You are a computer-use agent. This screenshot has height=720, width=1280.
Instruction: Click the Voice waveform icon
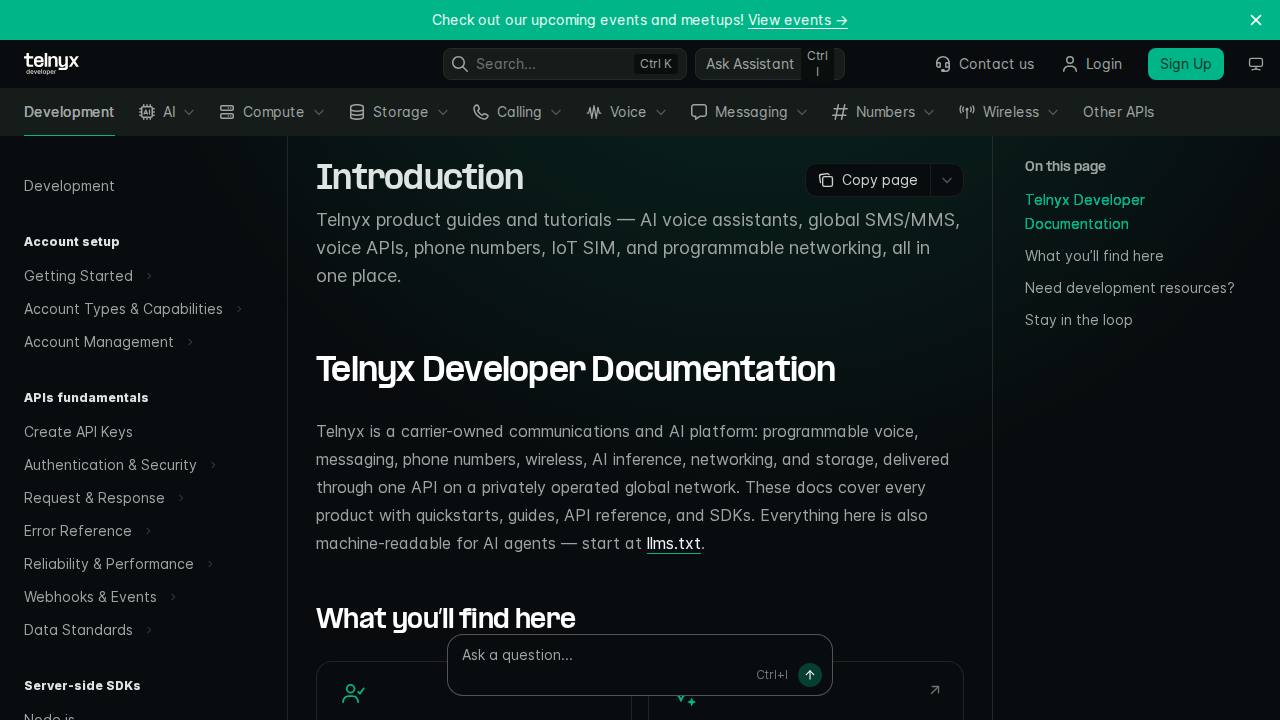[594, 112]
